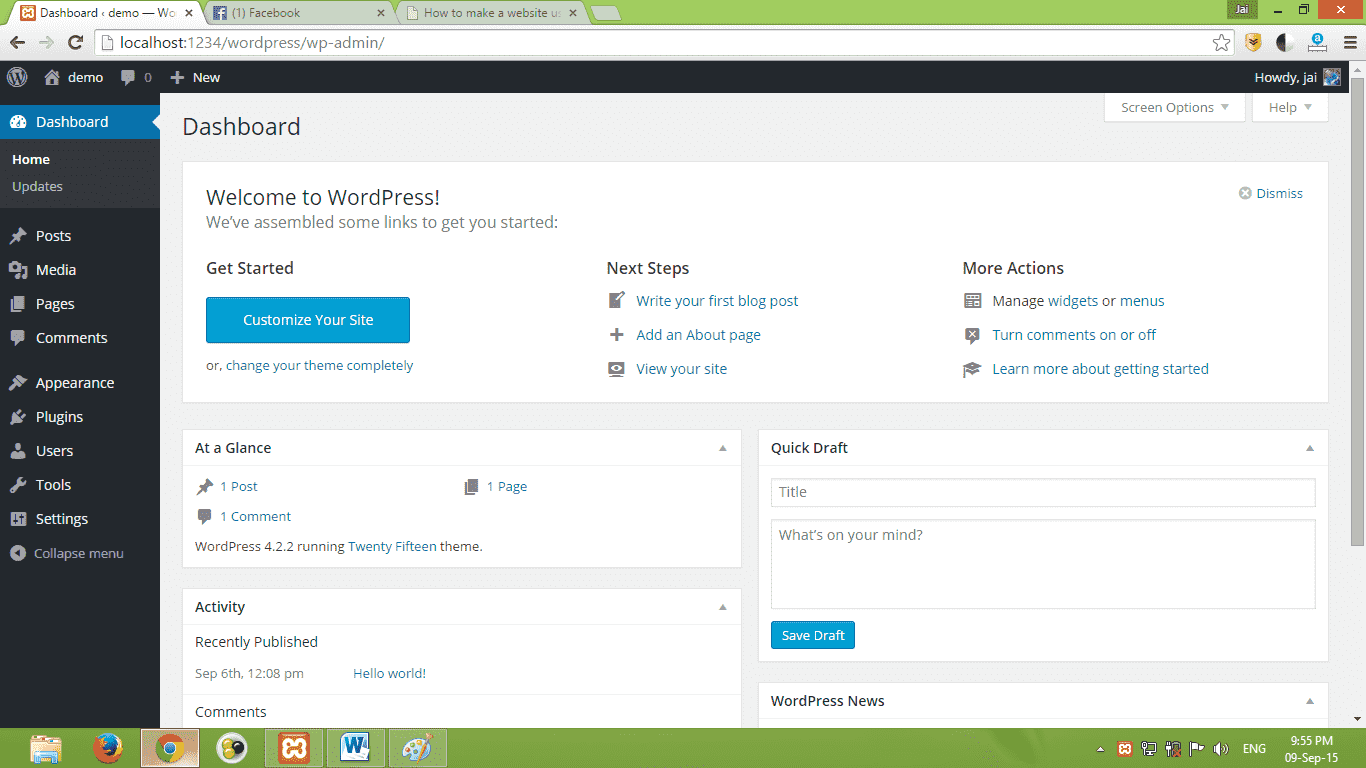
Task: Open the Updates submenu item
Action: click(x=37, y=186)
